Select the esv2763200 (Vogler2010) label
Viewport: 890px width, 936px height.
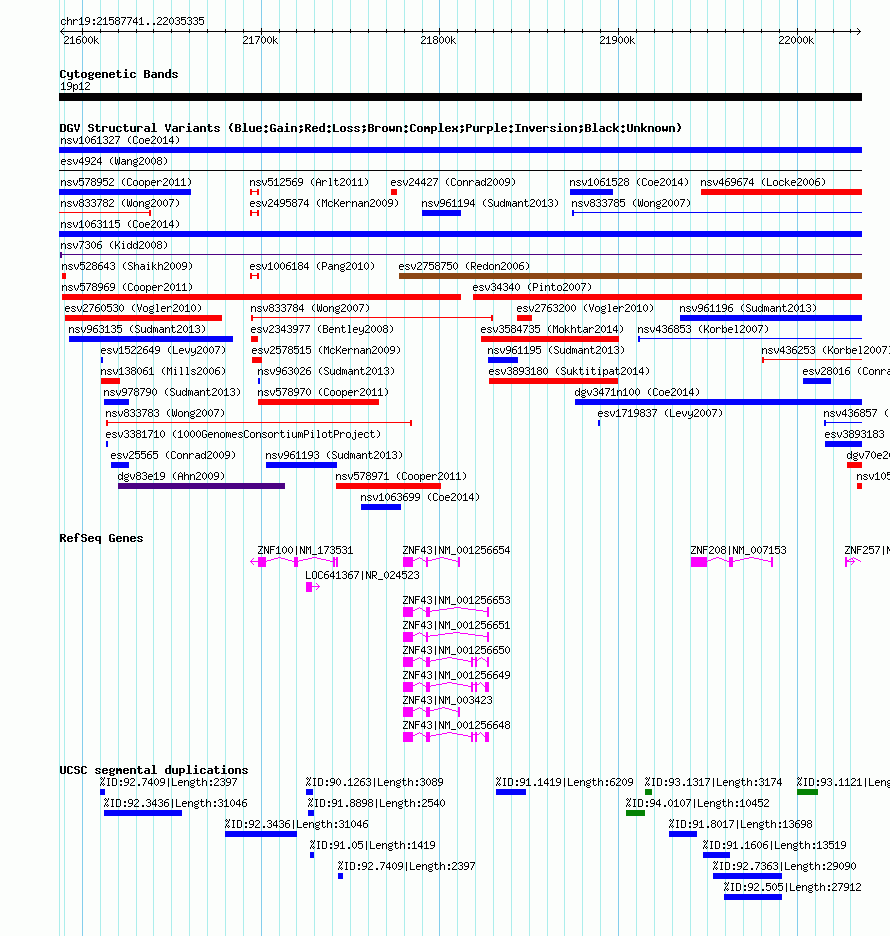(x=585, y=308)
